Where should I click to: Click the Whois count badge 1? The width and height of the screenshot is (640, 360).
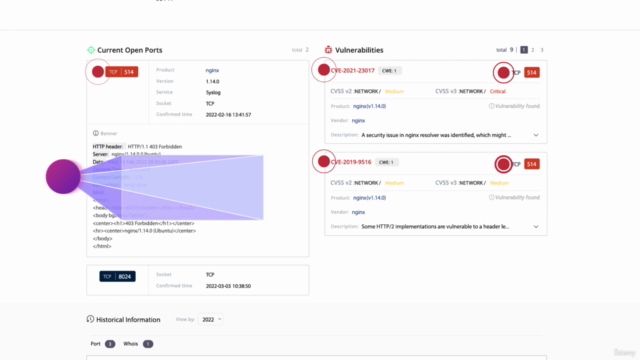[148, 344]
